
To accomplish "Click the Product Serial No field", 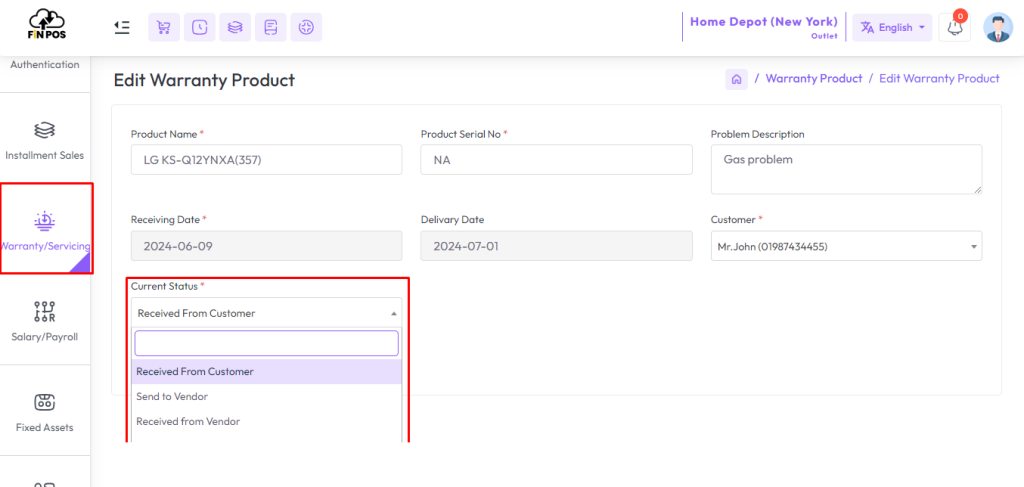I will point(556,160).
